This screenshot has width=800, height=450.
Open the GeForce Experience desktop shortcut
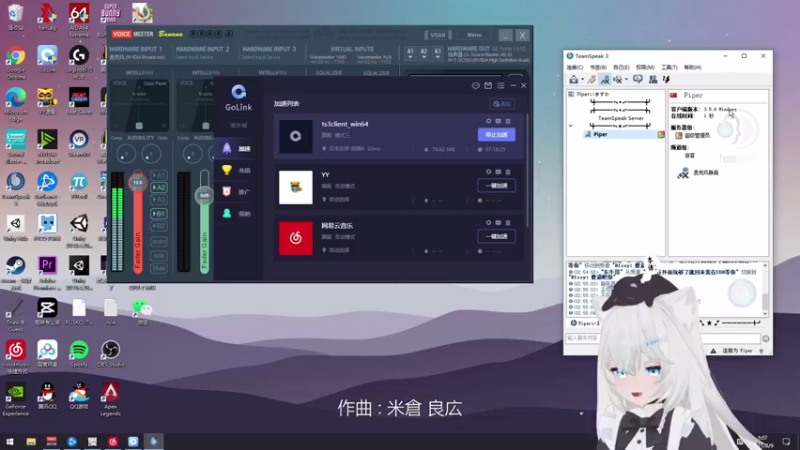point(16,399)
